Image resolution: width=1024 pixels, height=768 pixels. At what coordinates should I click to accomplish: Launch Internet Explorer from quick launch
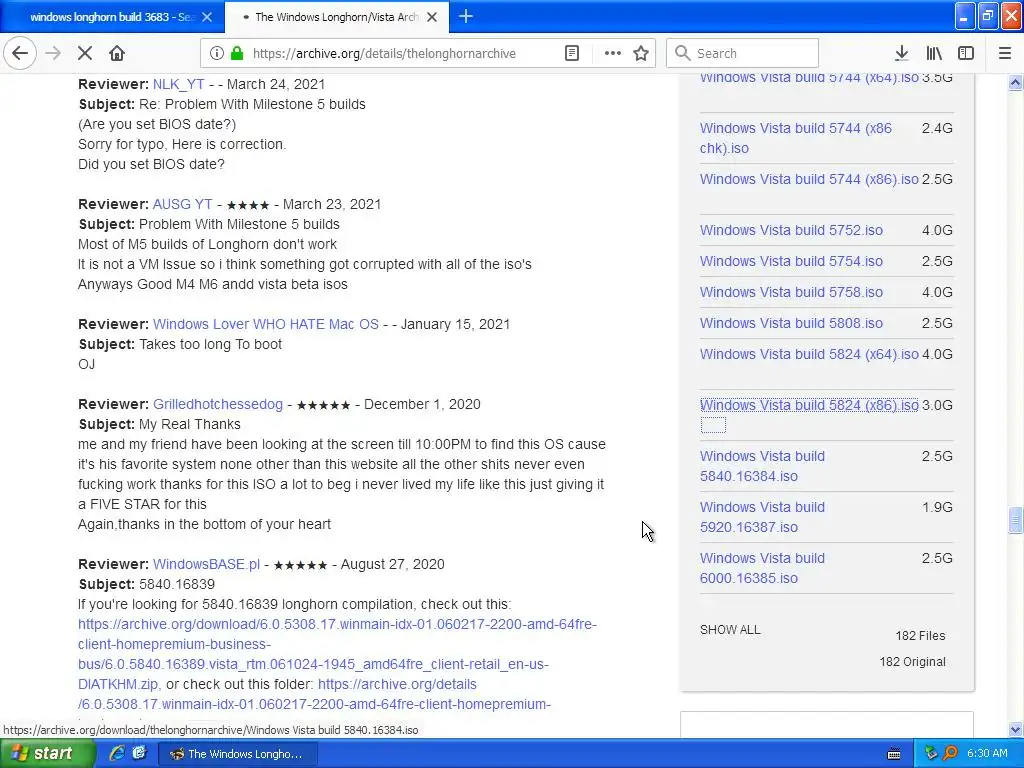117,753
